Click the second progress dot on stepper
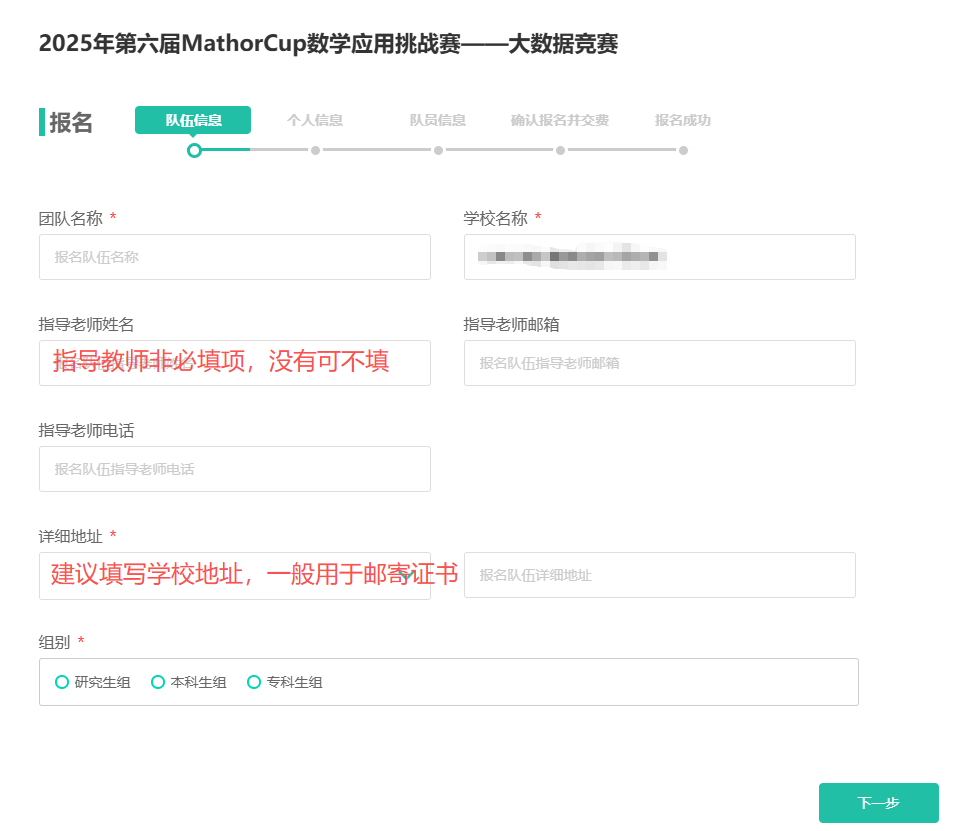The height and width of the screenshot is (831, 962). click(x=316, y=150)
